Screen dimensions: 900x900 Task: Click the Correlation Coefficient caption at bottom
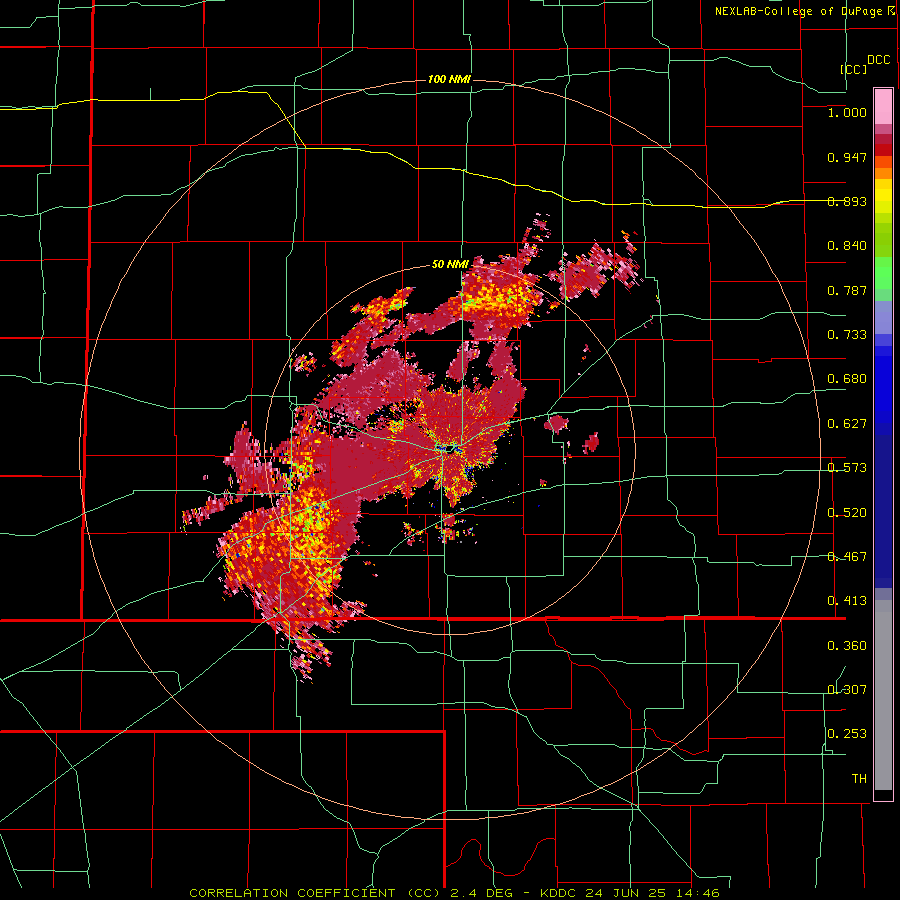click(x=454, y=893)
